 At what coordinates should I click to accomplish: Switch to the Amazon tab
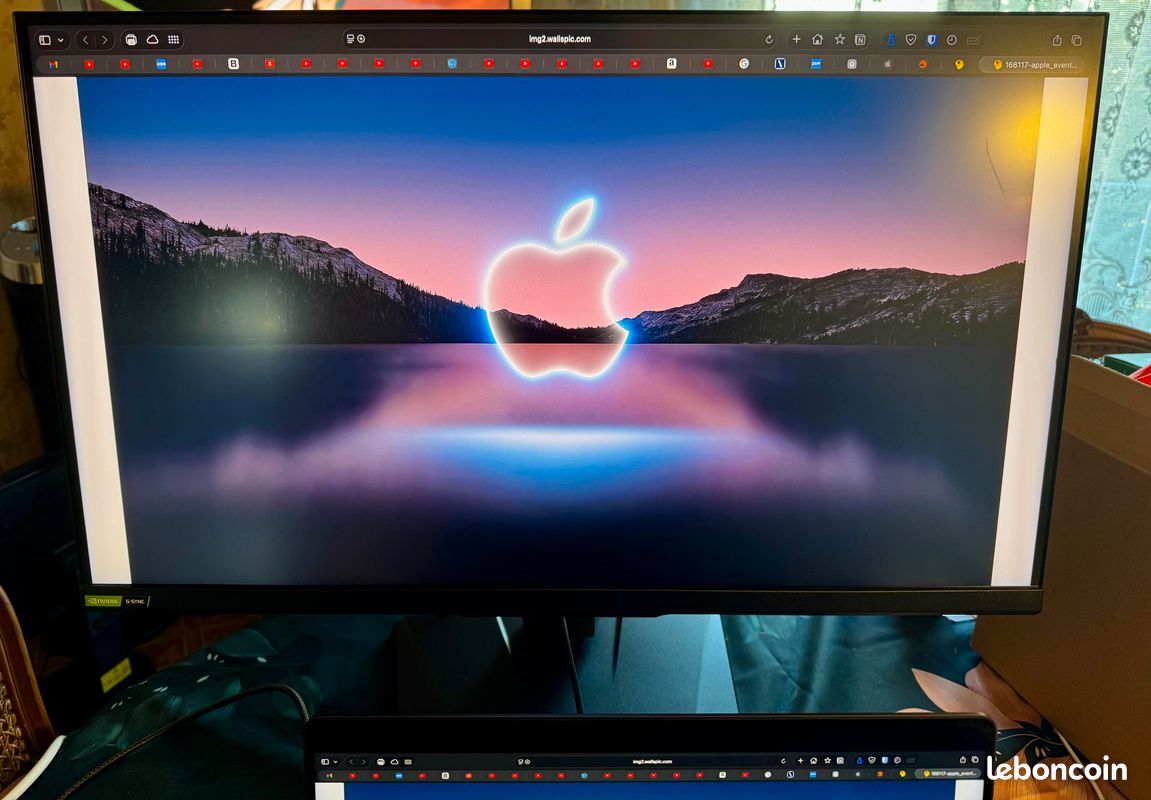[671, 64]
